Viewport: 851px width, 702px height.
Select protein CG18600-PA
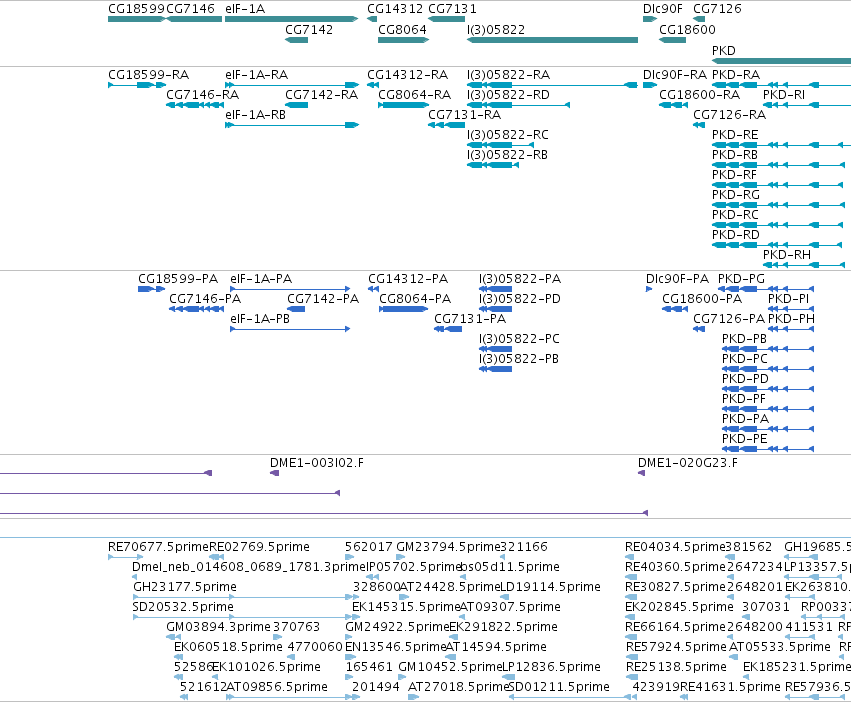point(702,299)
